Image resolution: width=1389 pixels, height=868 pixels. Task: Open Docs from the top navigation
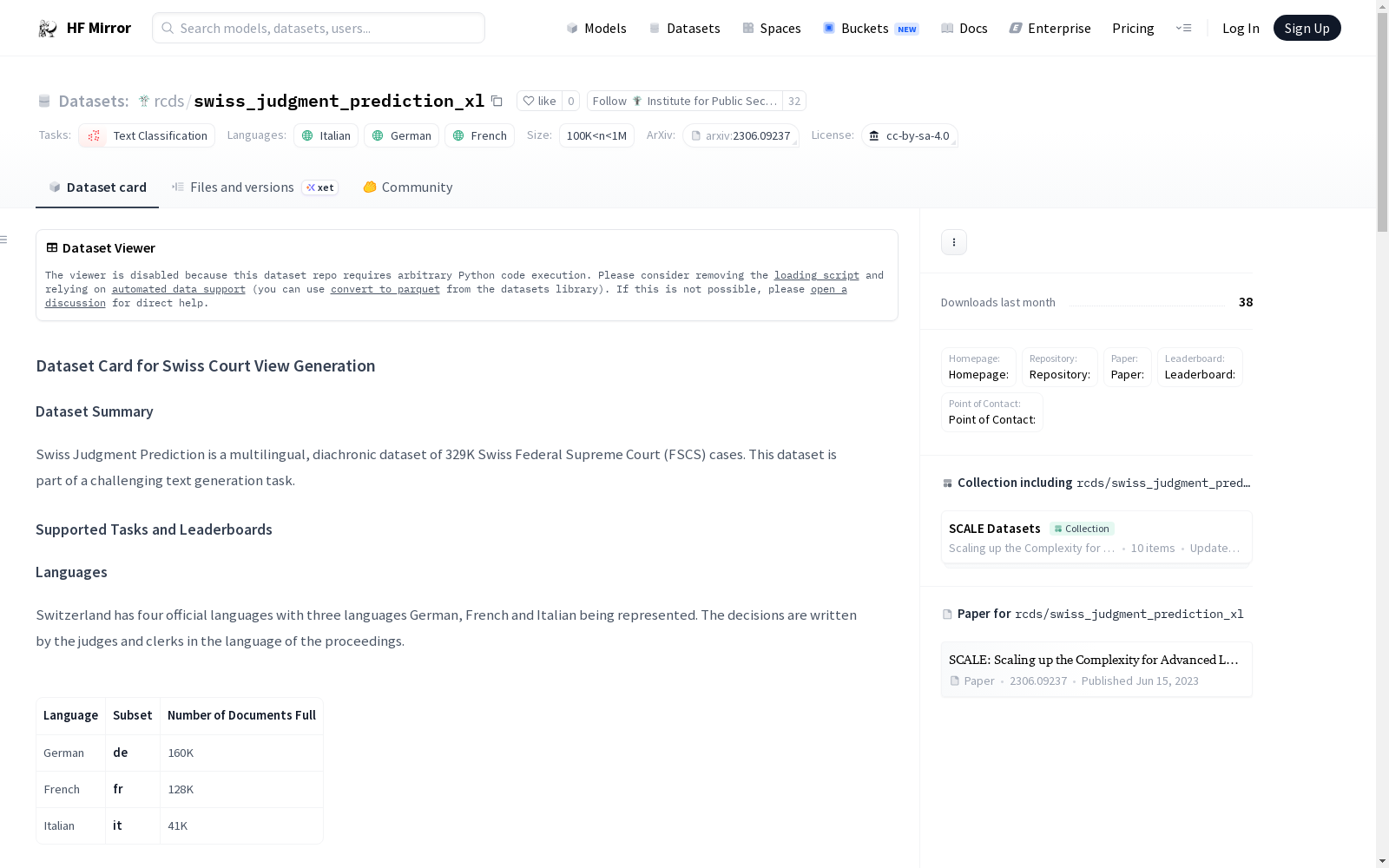coord(964,29)
